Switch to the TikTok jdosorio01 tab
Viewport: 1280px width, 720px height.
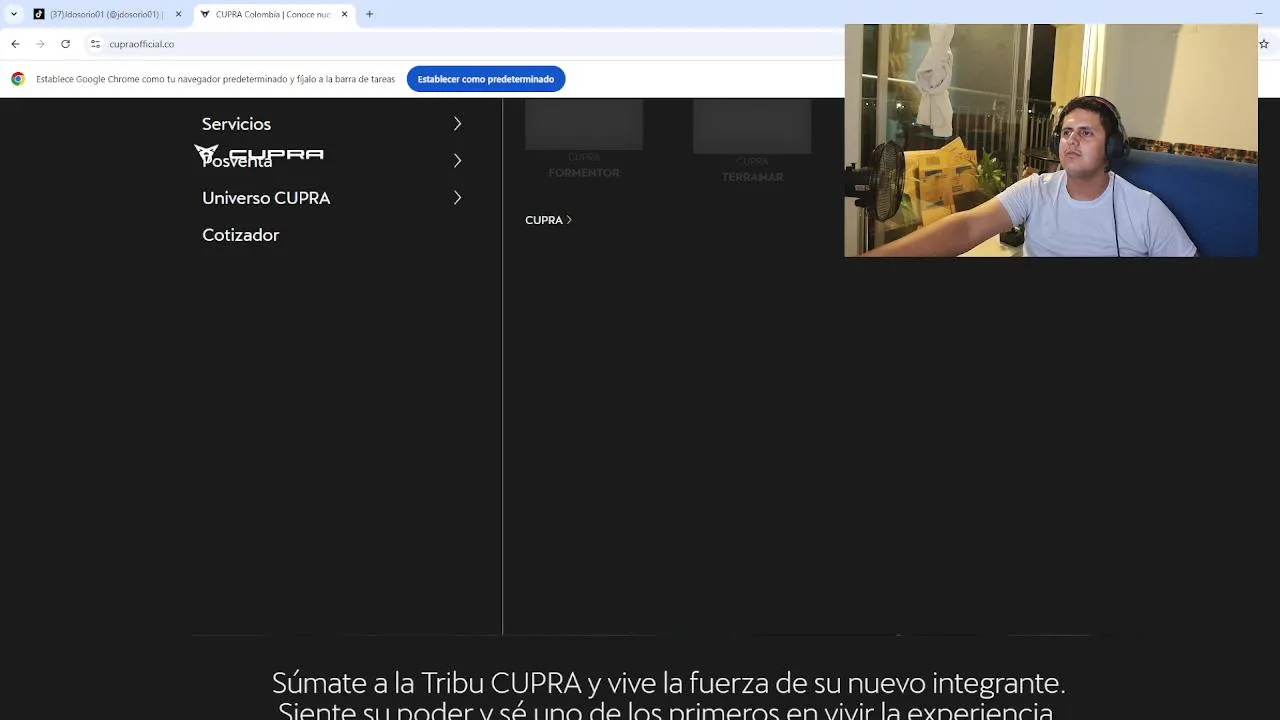pos(105,14)
